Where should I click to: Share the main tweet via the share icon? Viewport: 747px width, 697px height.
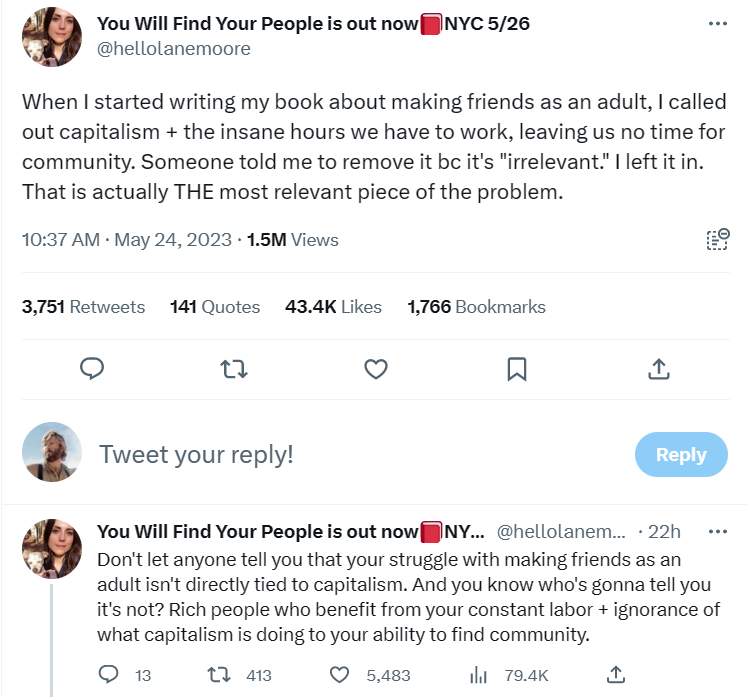click(659, 369)
